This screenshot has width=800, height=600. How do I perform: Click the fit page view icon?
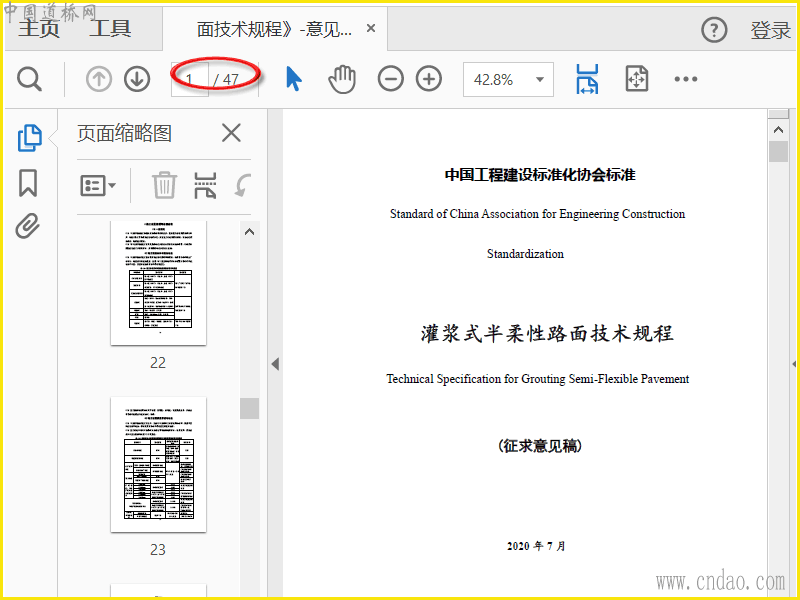coord(637,79)
